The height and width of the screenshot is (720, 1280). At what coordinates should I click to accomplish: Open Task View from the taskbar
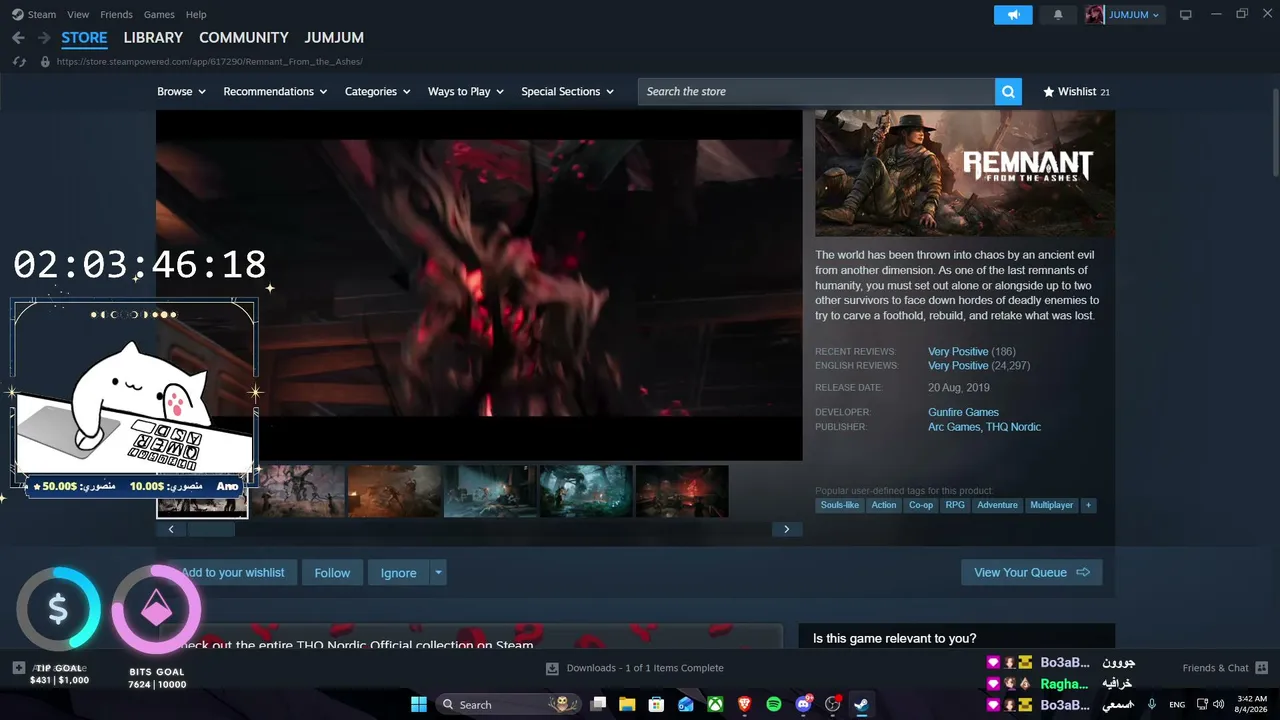[x=598, y=705]
